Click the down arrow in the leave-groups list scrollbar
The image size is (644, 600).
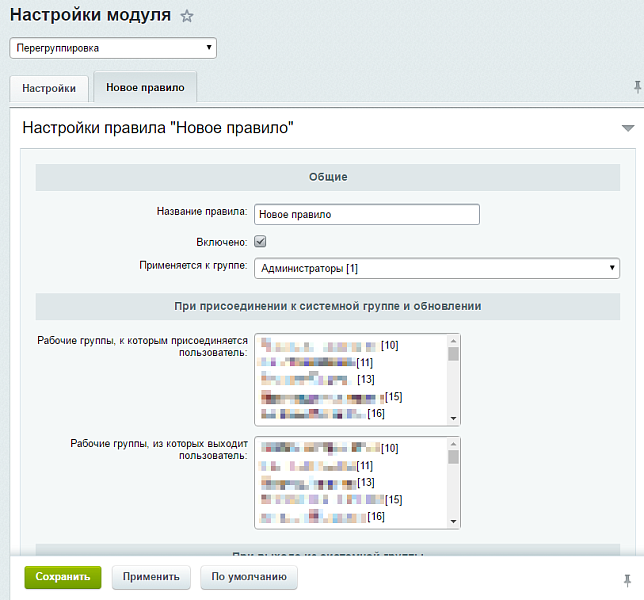453,522
